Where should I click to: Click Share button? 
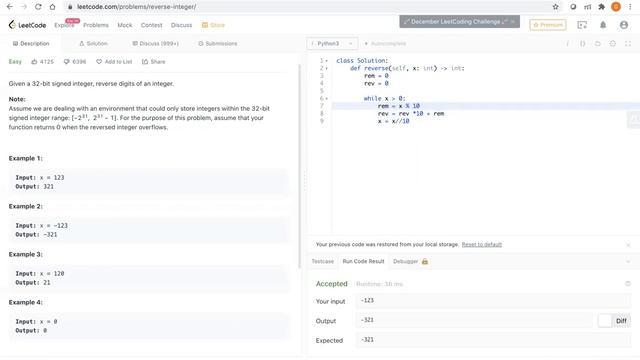(153, 62)
